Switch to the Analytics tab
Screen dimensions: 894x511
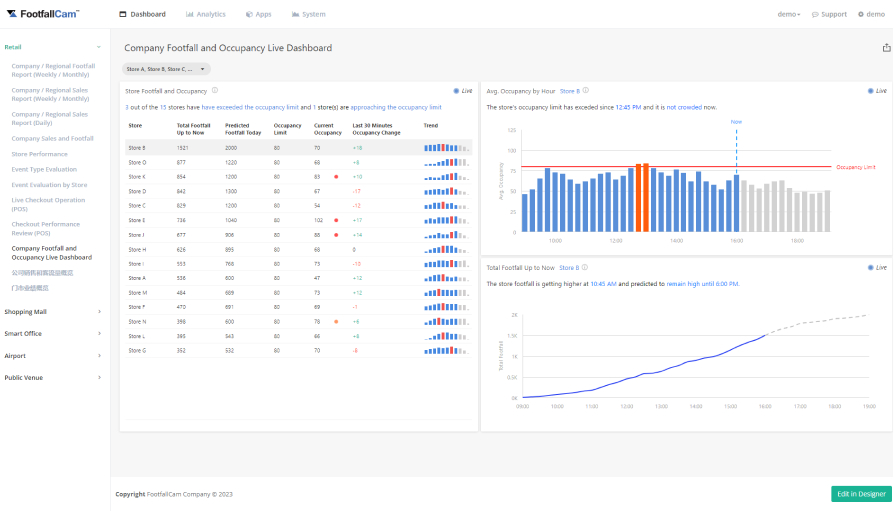click(x=206, y=14)
